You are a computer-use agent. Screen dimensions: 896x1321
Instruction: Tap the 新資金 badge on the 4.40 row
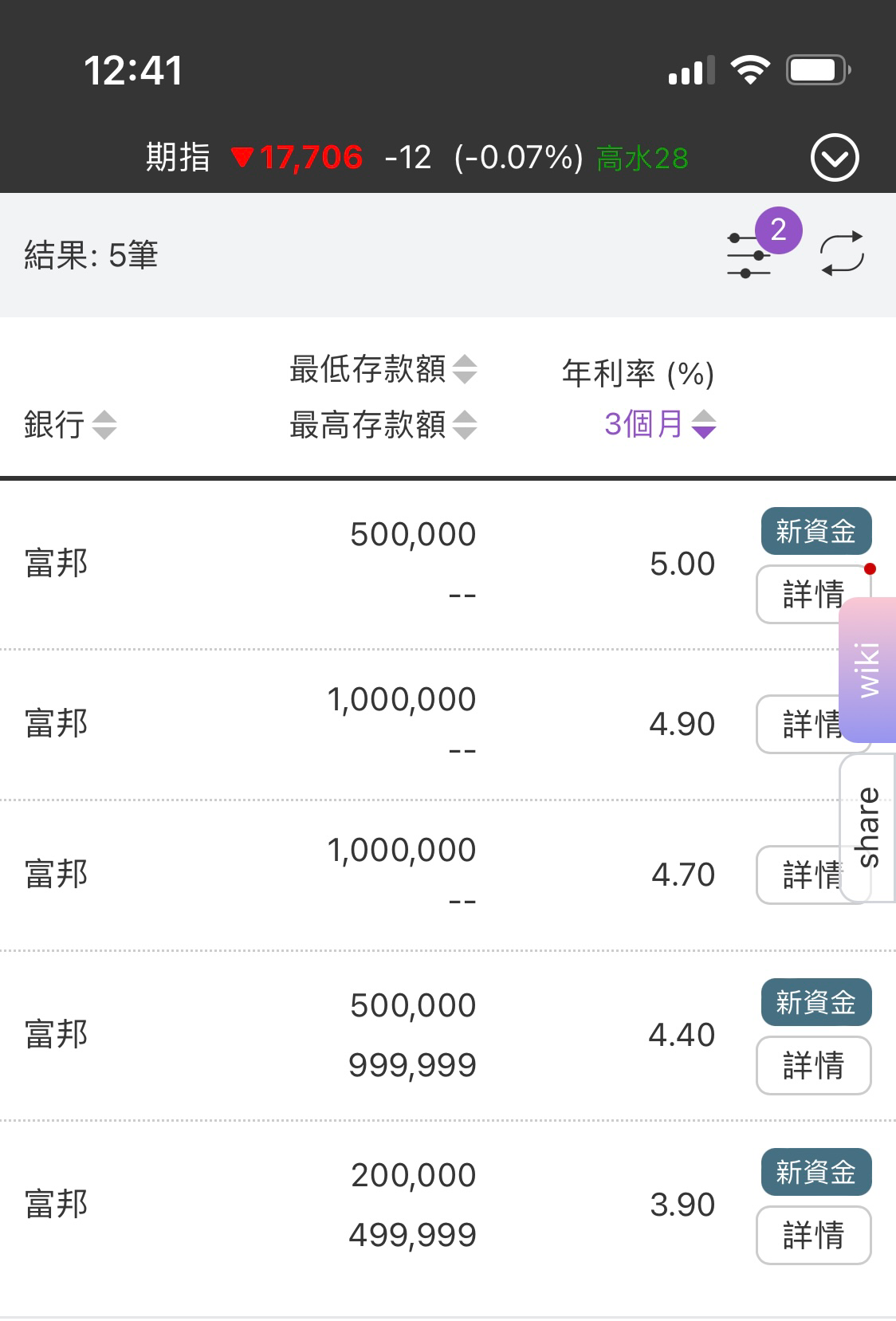(816, 1002)
